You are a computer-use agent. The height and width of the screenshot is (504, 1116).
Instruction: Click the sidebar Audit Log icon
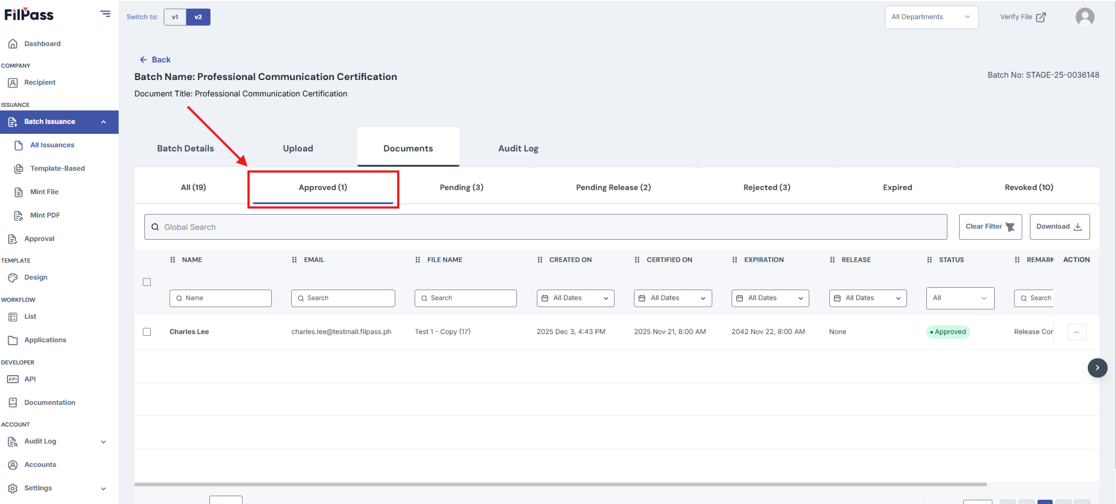(x=12, y=441)
